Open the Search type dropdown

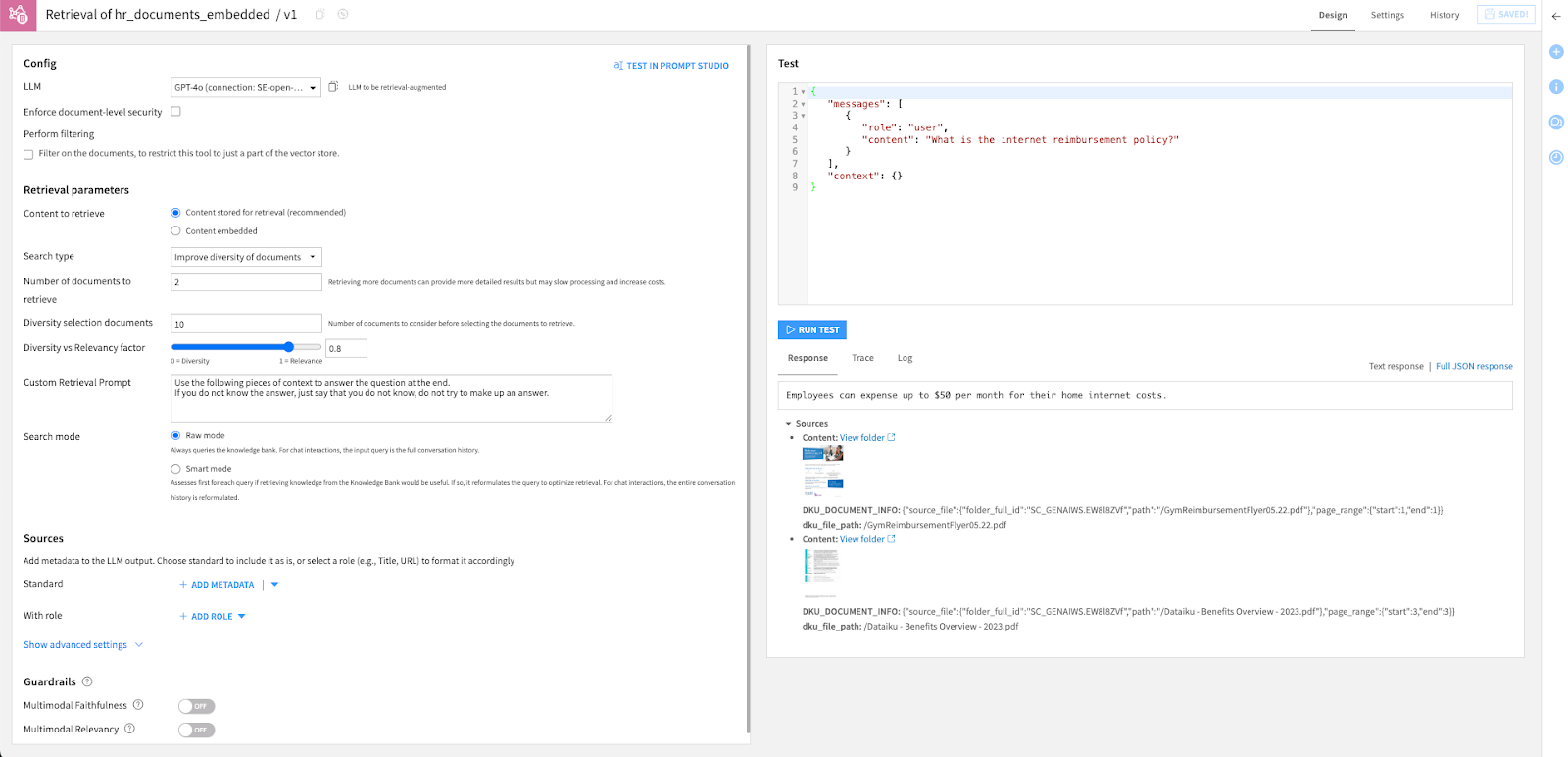point(246,257)
